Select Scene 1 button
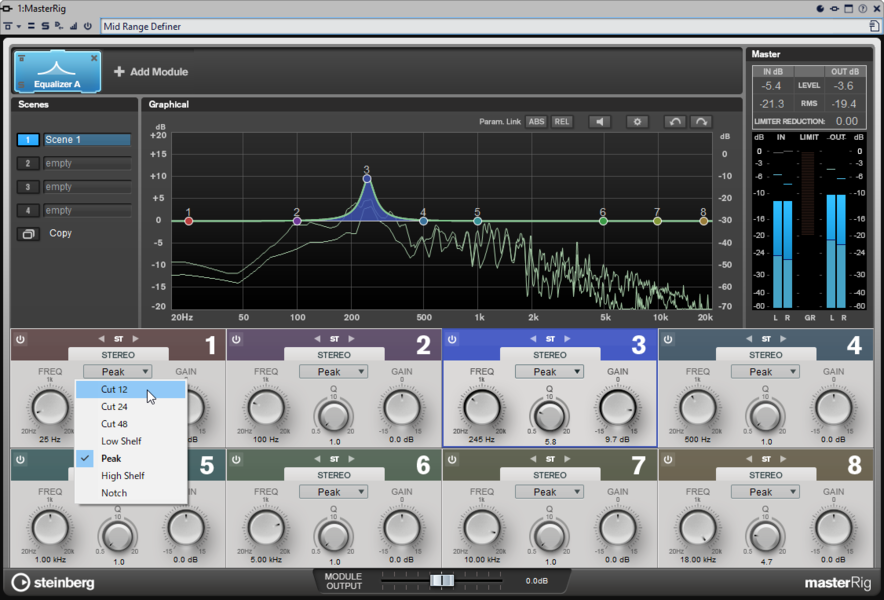Screen dimensions: 884x600 click(28, 140)
